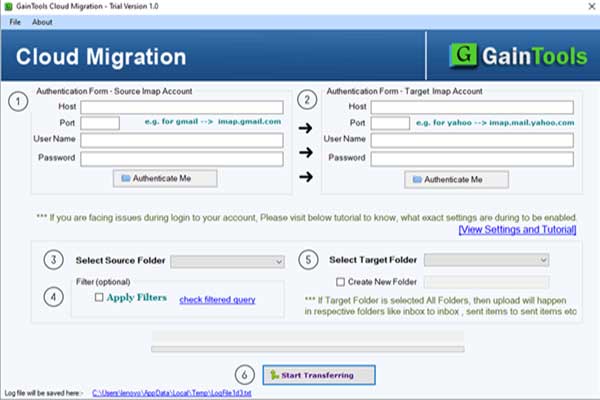Screen dimensions: 600x400
Task: Click the target account Password field
Action: pyautogui.click(x=472, y=159)
